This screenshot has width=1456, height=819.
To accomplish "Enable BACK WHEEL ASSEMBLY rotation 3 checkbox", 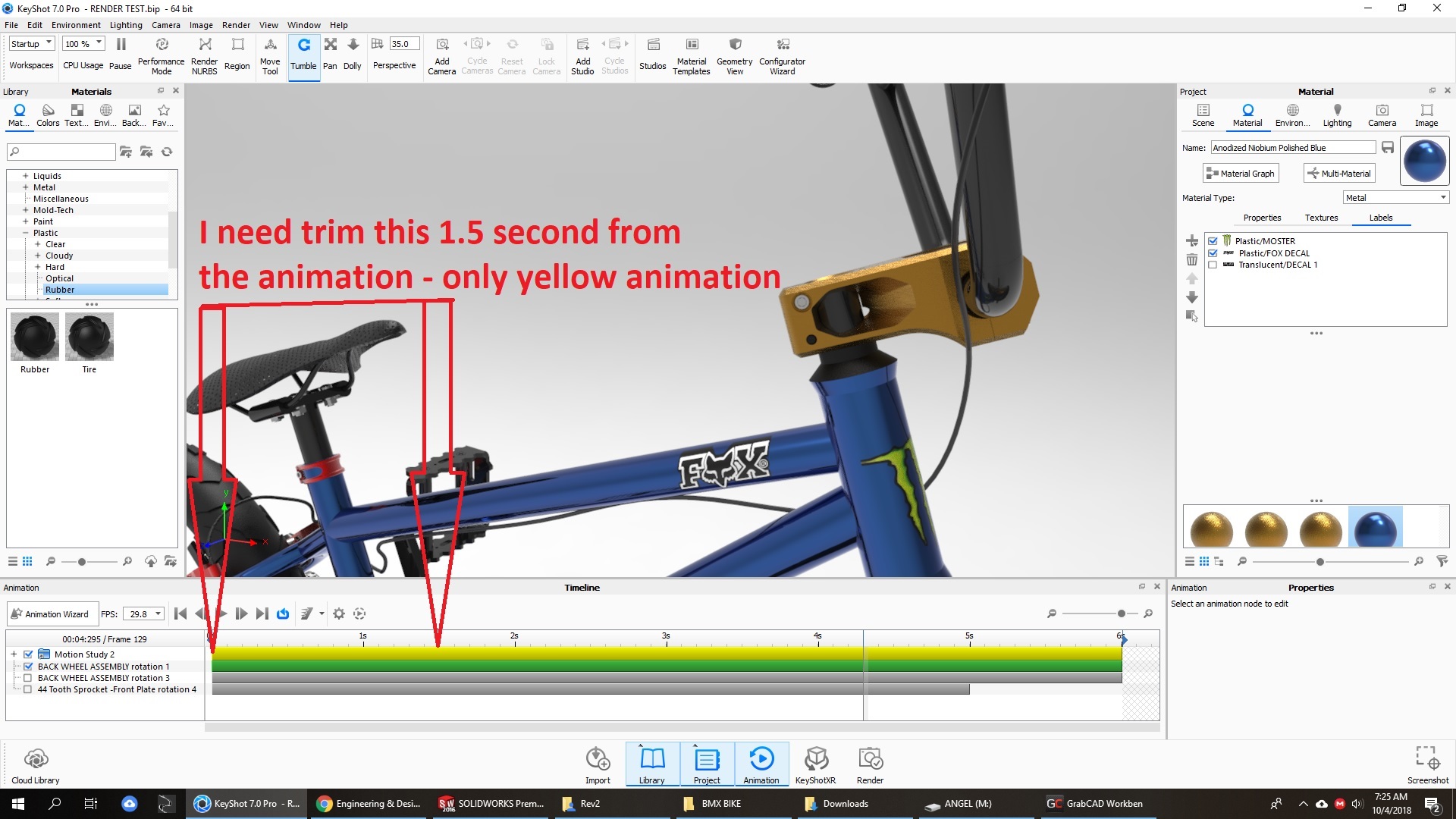I will click(28, 678).
